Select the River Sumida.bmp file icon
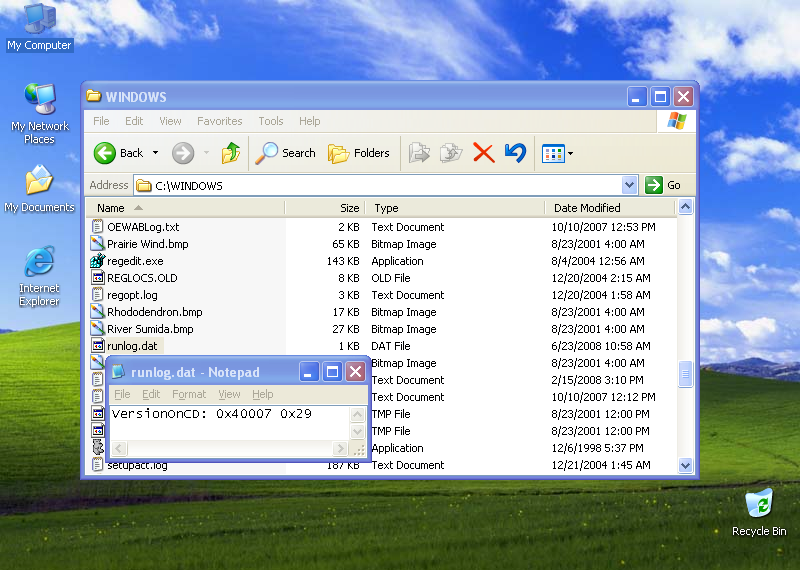 [x=97, y=329]
